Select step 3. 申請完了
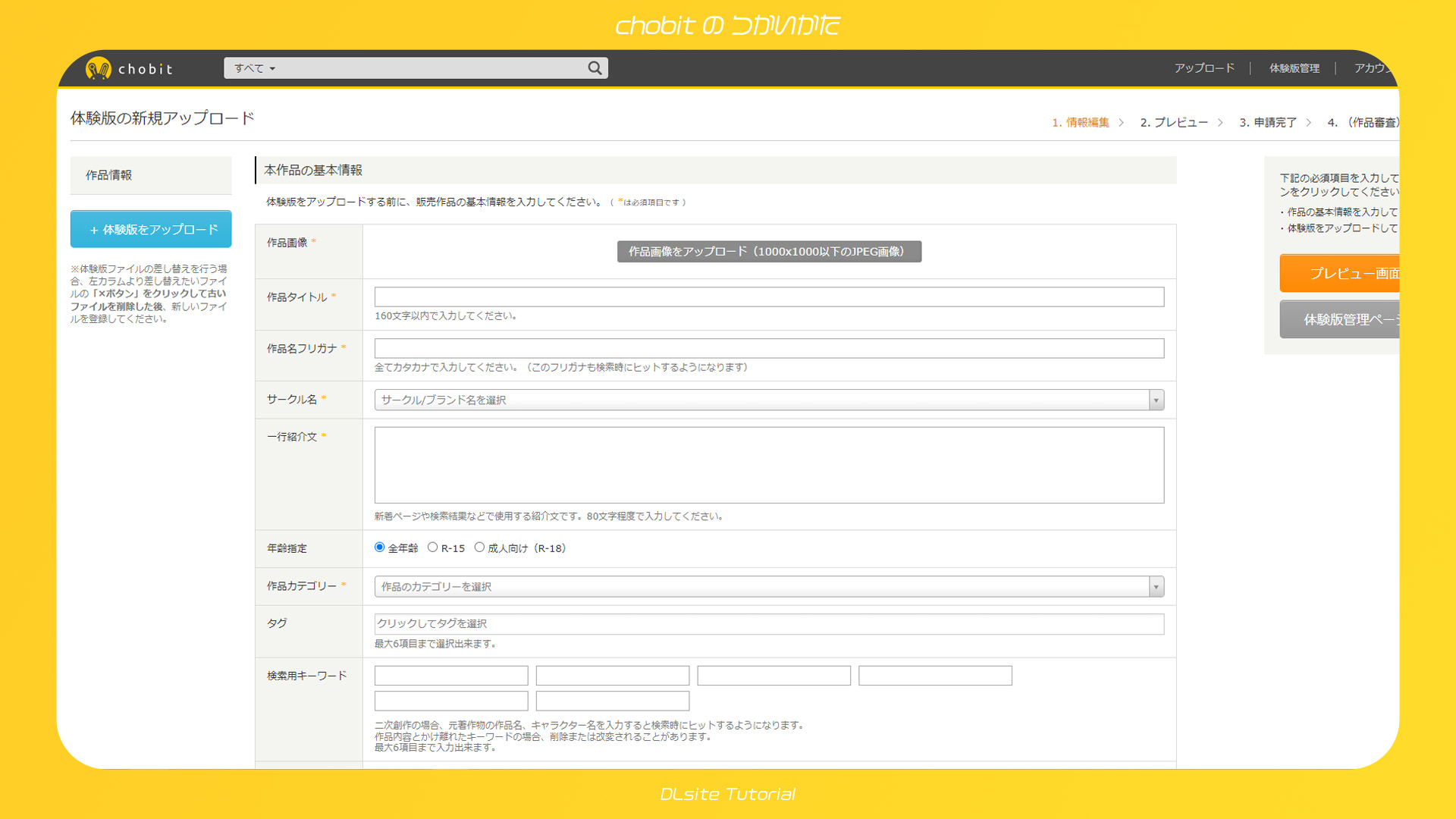Viewport: 1456px width, 819px height. [x=1268, y=122]
